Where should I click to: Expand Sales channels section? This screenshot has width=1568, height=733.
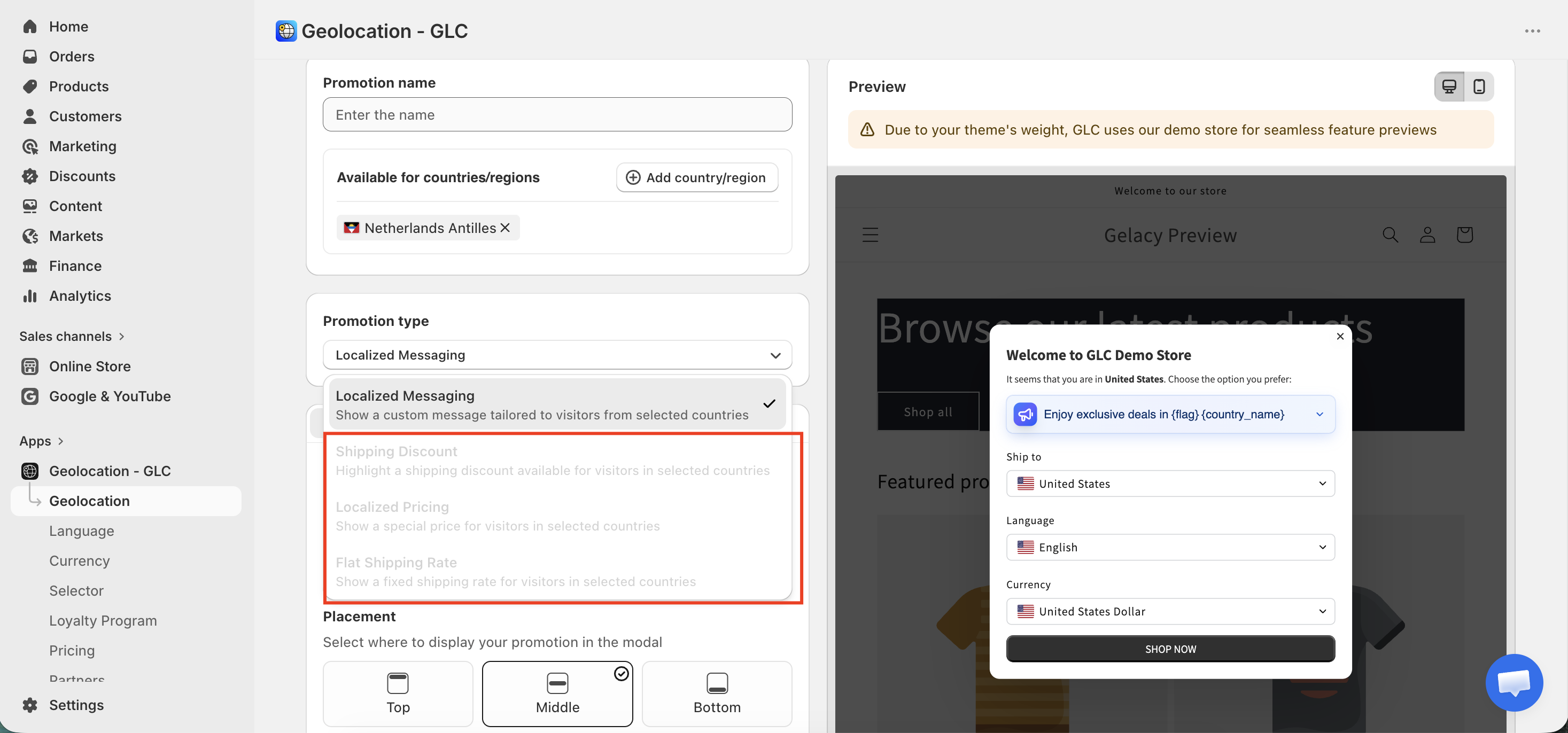72,337
